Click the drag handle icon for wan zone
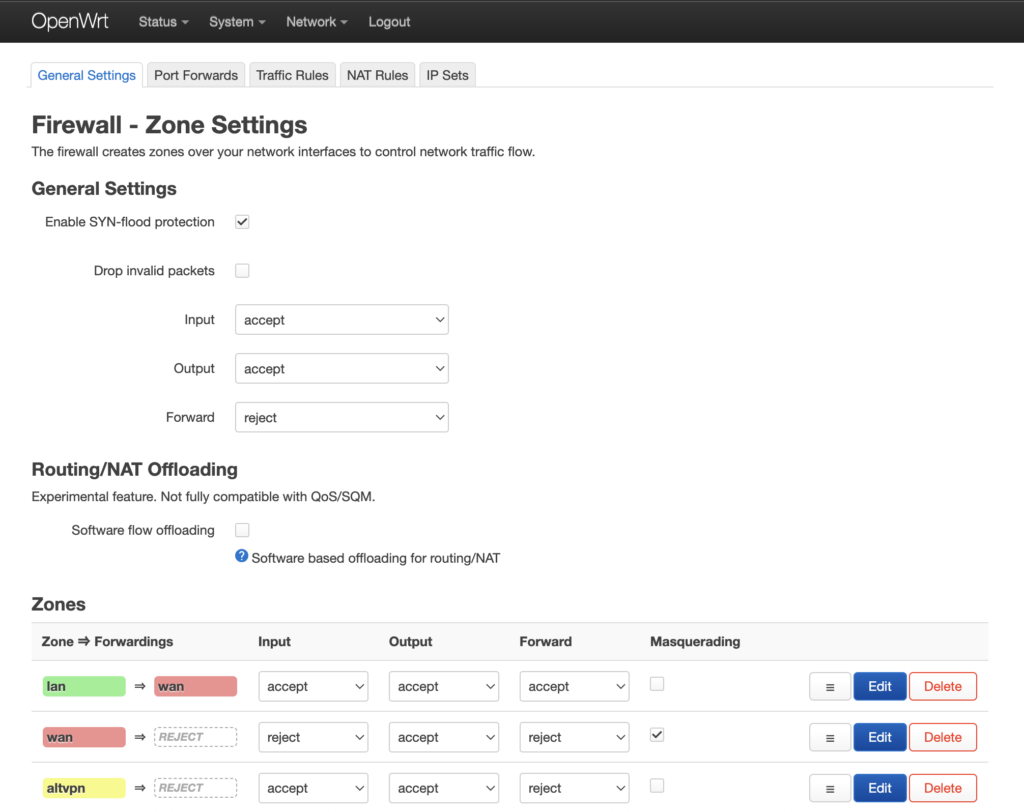1024x812 pixels. click(829, 738)
